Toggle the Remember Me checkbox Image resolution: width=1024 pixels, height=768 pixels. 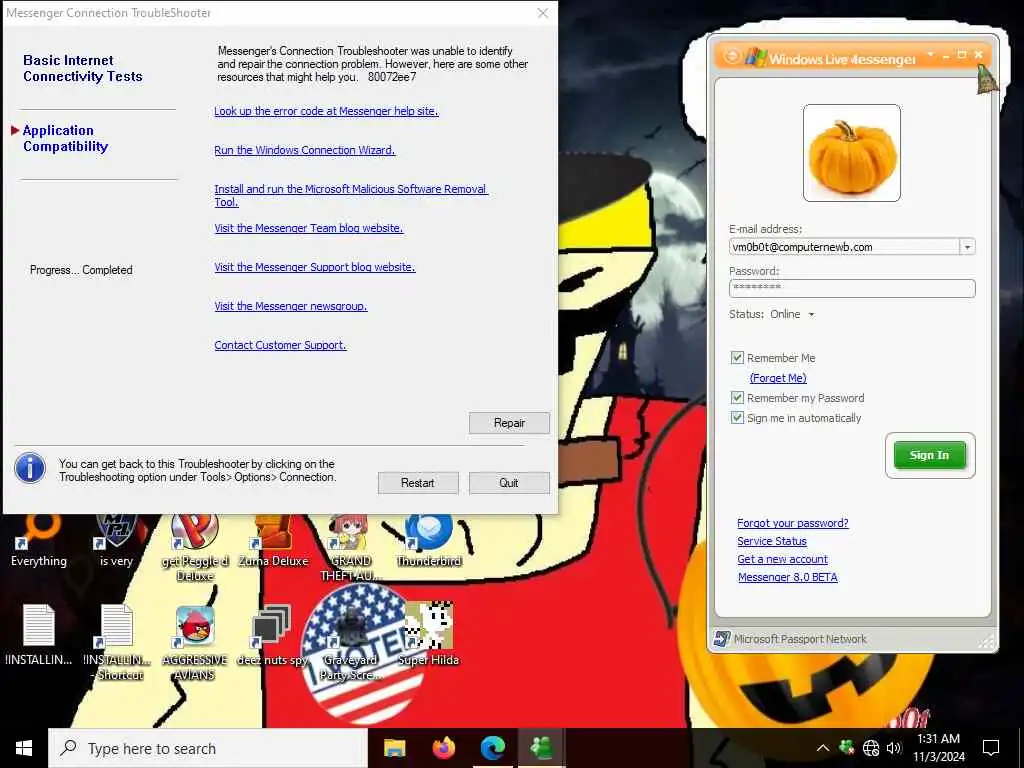point(737,357)
